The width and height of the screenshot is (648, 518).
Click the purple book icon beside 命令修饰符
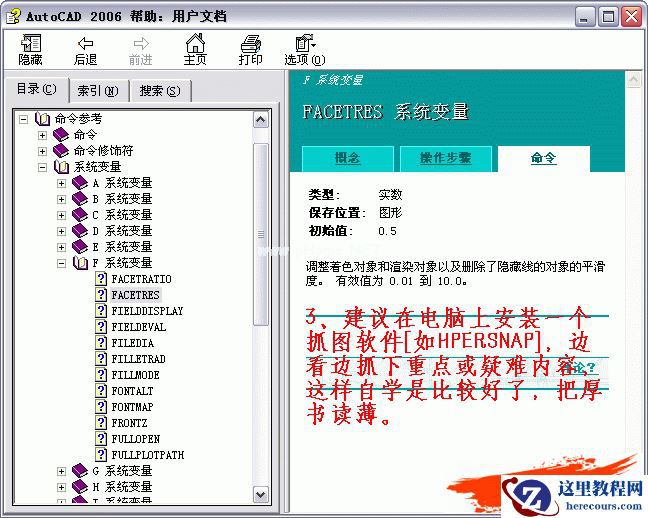click(x=61, y=151)
